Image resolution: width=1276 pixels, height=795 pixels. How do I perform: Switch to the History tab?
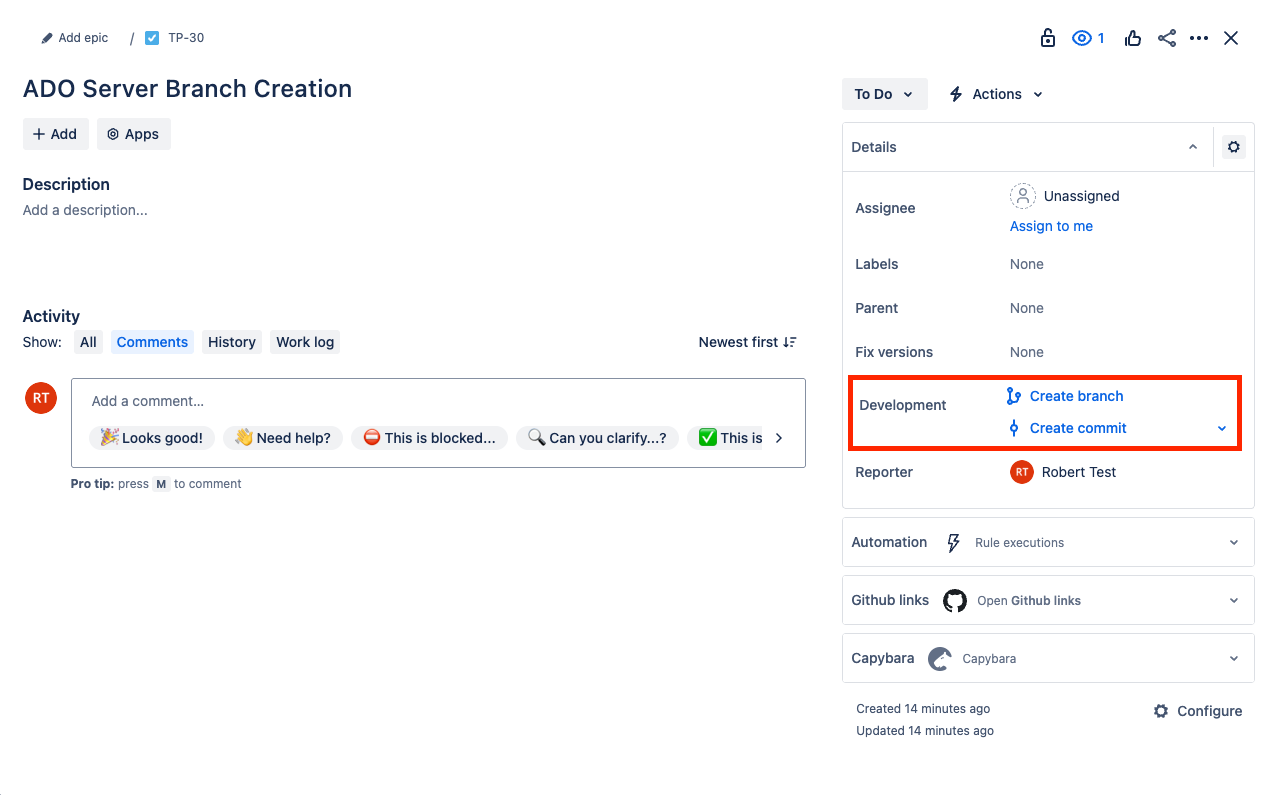pos(231,341)
